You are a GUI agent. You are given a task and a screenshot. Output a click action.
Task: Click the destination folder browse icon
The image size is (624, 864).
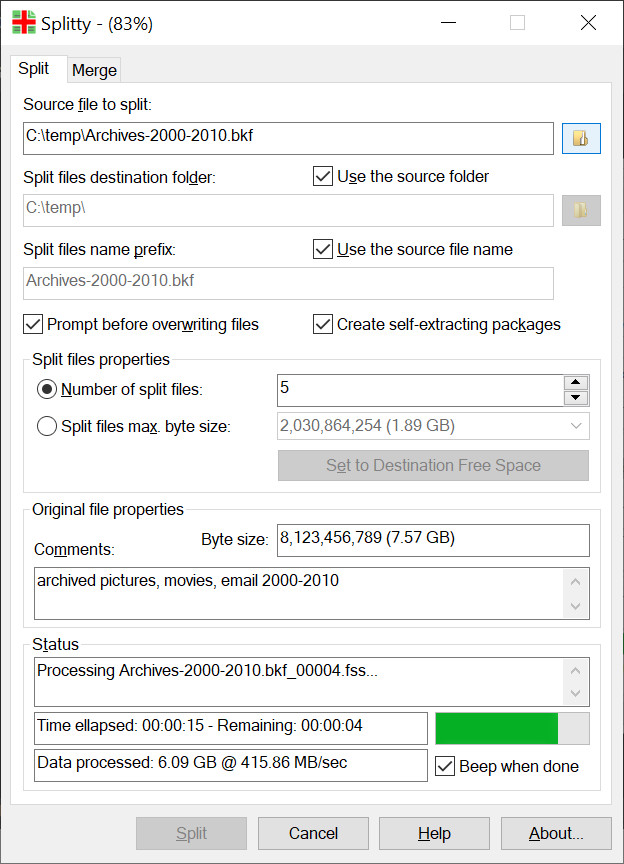click(581, 210)
